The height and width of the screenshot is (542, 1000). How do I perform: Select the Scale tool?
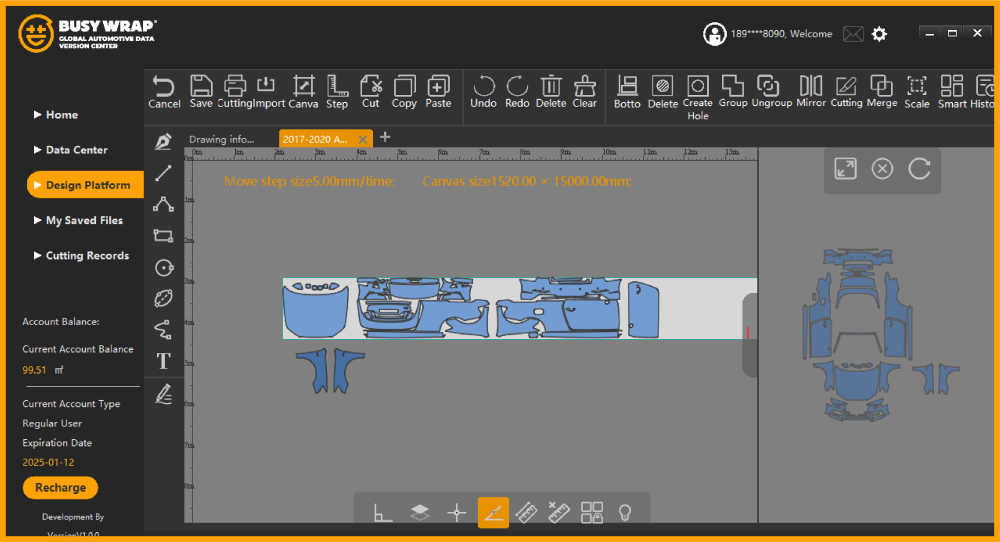tap(917, 91)
